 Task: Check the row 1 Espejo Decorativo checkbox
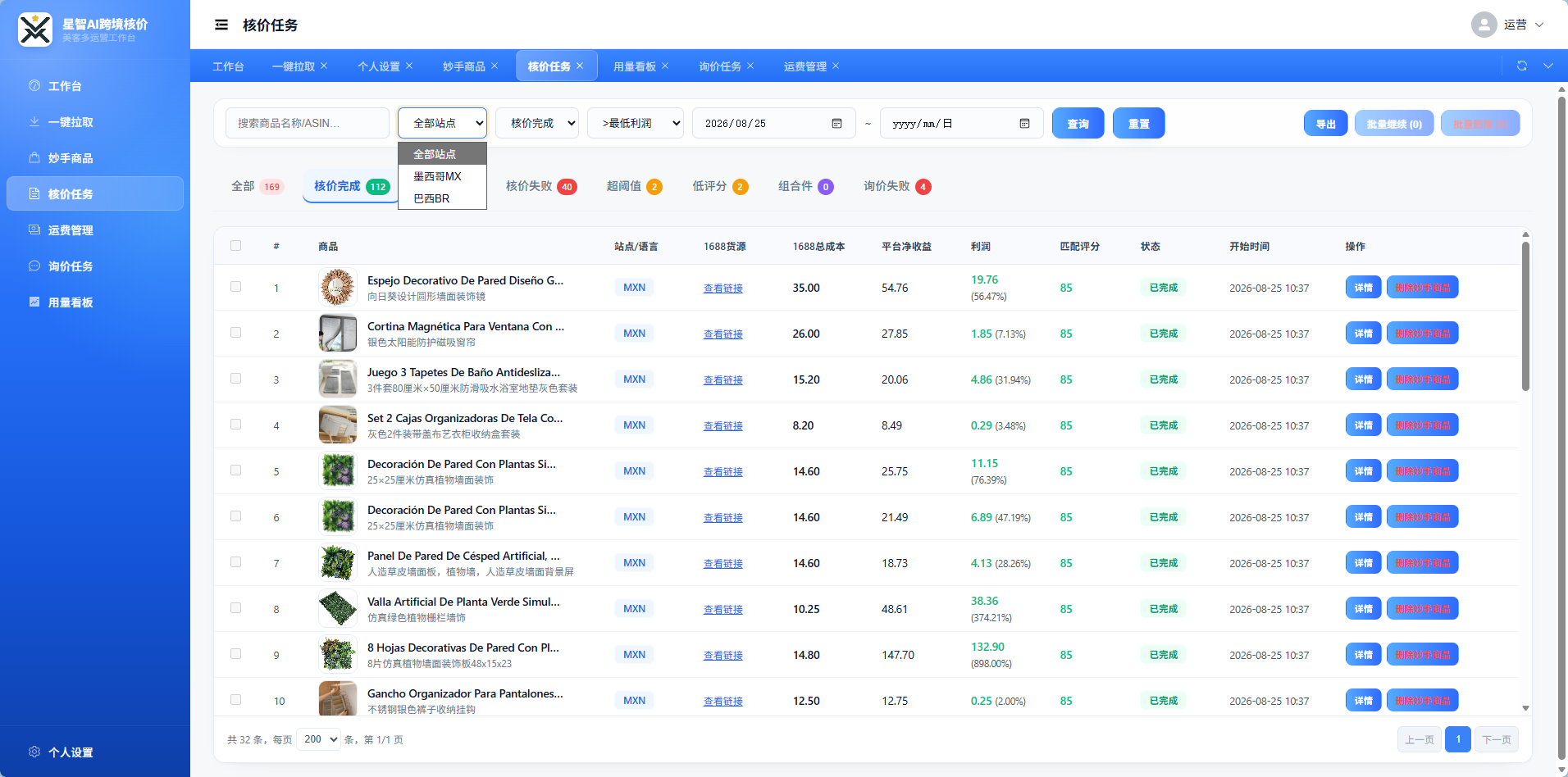236,287
